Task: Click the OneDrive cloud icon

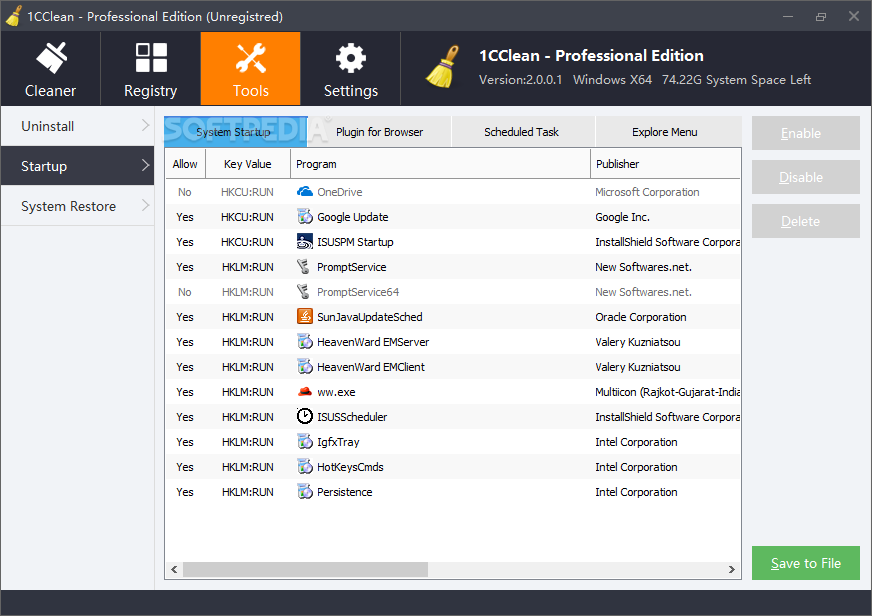Action: click(305, 192)
